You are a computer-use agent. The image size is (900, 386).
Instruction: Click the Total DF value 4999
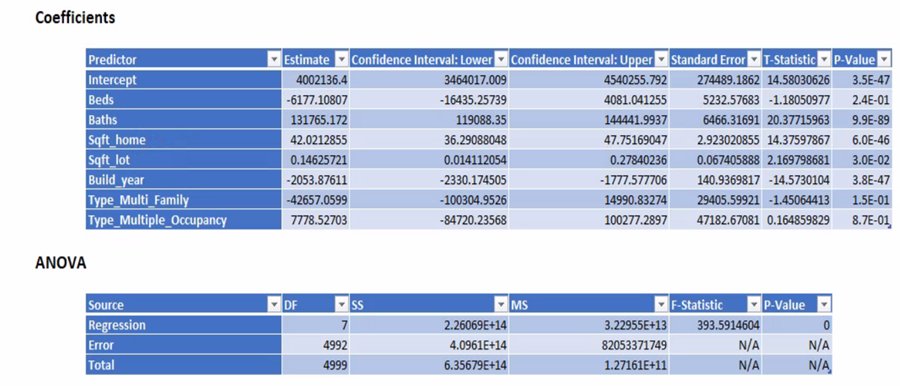315,365
